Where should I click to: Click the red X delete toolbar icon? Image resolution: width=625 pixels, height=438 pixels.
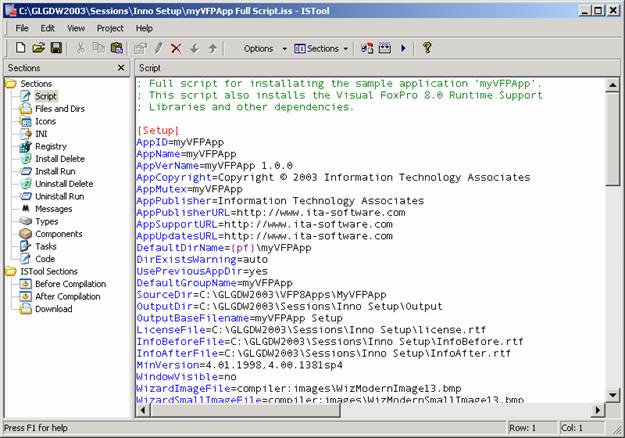pos(176,49)
